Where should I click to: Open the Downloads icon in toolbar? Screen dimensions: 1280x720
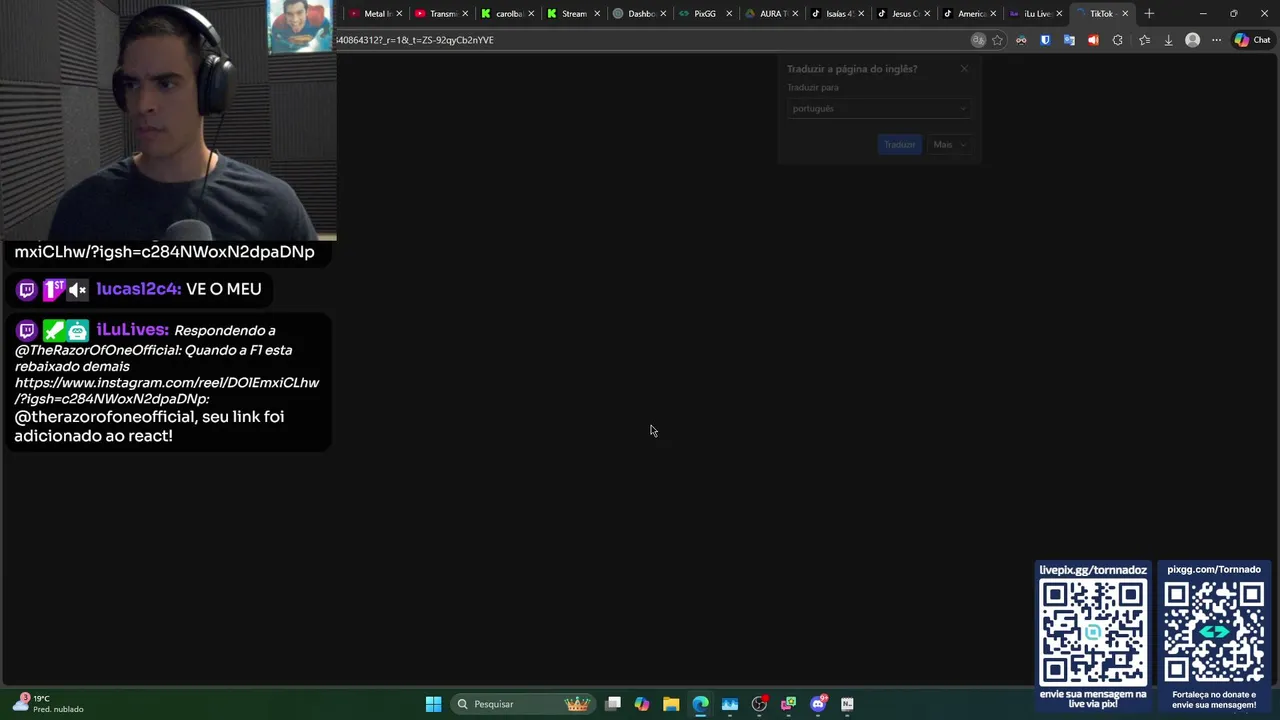[x=1168, y=40]
